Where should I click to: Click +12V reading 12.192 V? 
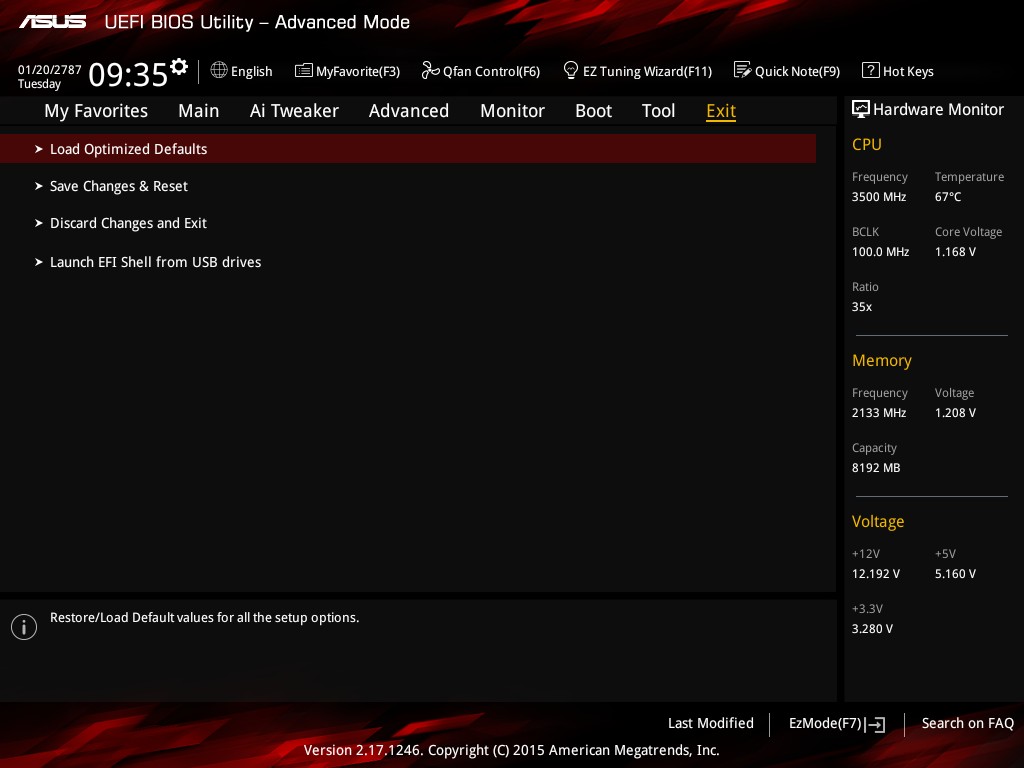[875, 573]
